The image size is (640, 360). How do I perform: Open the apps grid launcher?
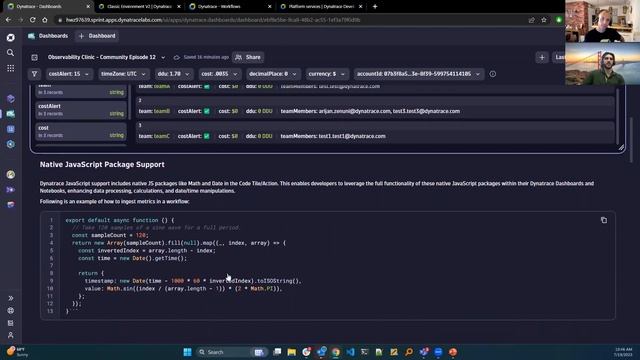point(11,68)
